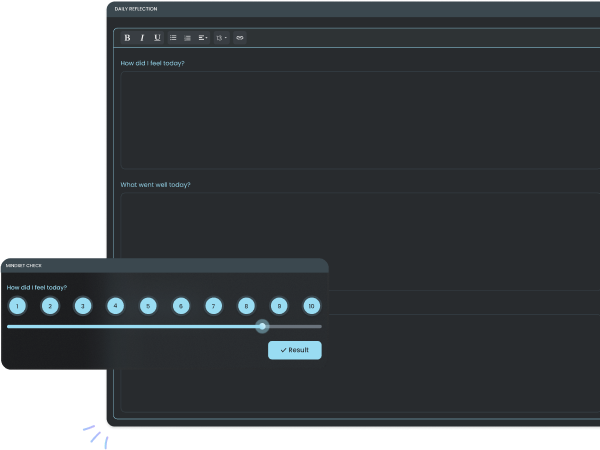Open the font size 13 dropdown
The image size is (600, 450).
tap(221, 38)
